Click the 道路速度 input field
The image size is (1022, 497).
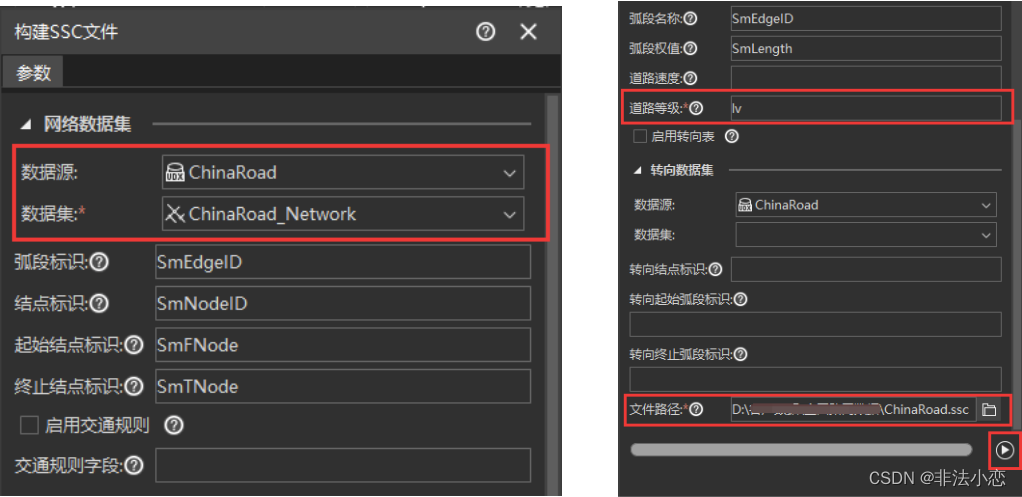point(866,78)
